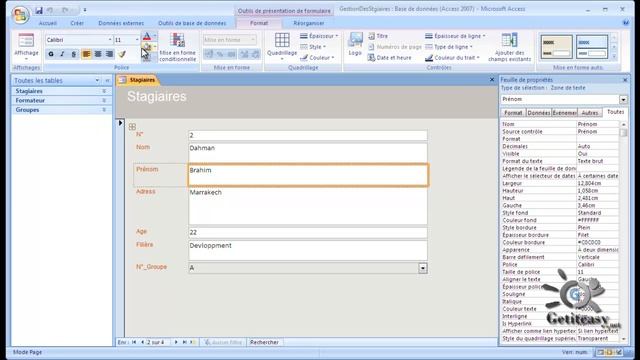Toggle underline (S) formatting
Screen dimensions: 640x360
click(x=73, y=54)
